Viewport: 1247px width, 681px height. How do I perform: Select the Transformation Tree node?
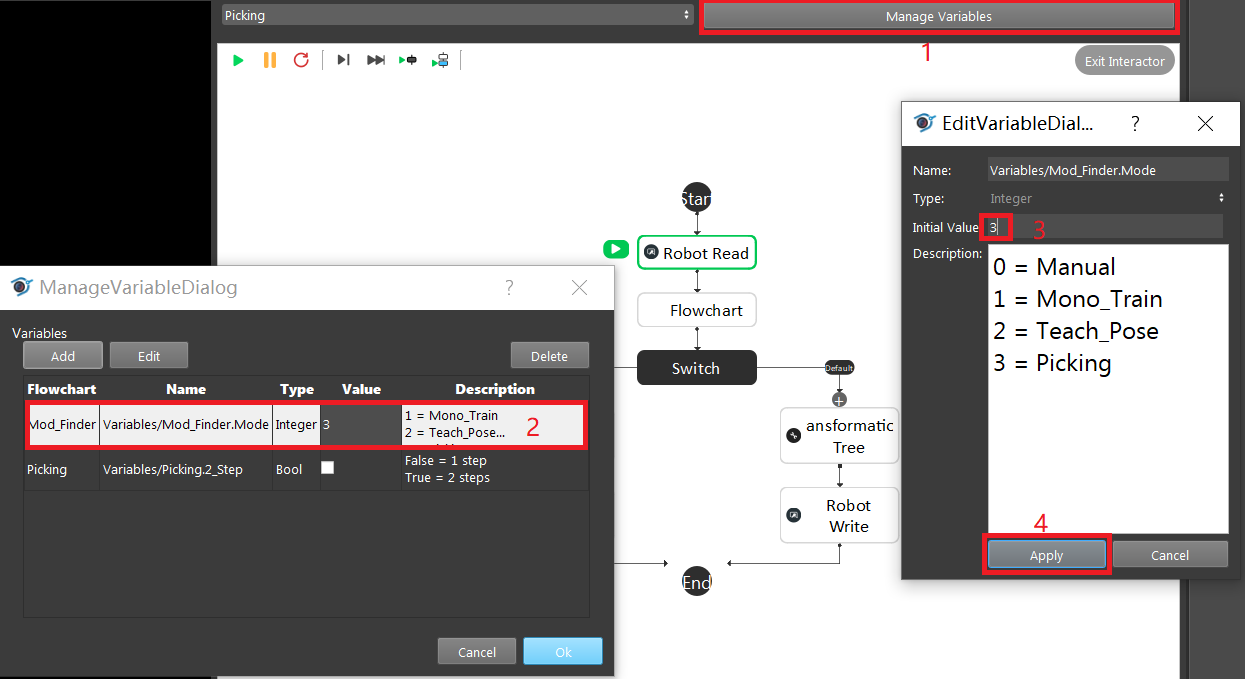pos(839,436)
